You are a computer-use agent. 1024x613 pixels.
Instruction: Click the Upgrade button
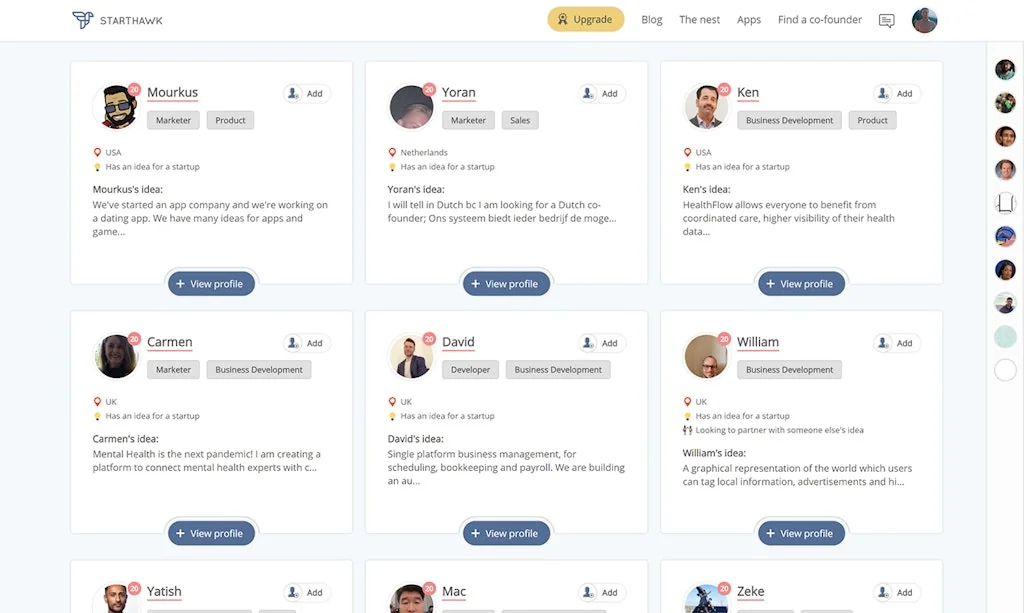tap(585, 19)
